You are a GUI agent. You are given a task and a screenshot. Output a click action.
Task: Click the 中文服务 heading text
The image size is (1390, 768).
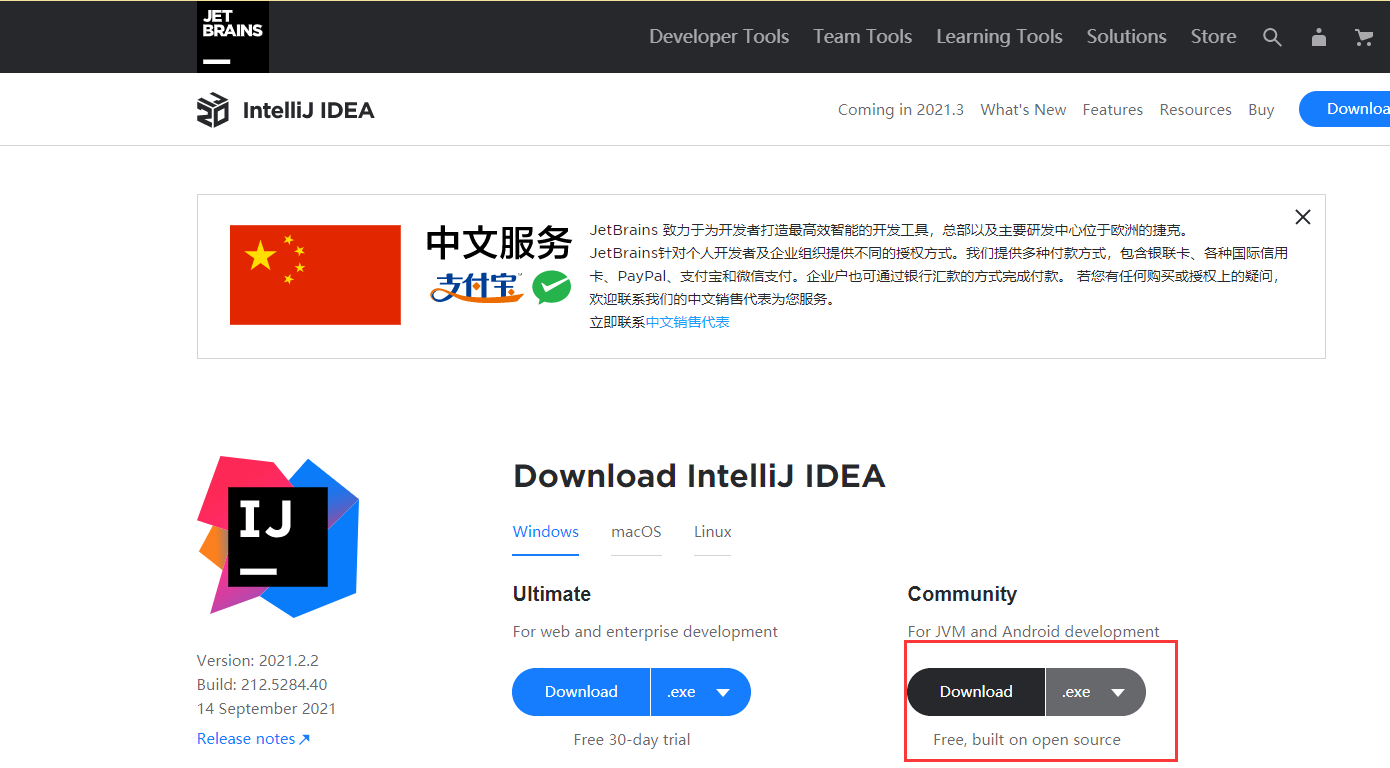499,243
